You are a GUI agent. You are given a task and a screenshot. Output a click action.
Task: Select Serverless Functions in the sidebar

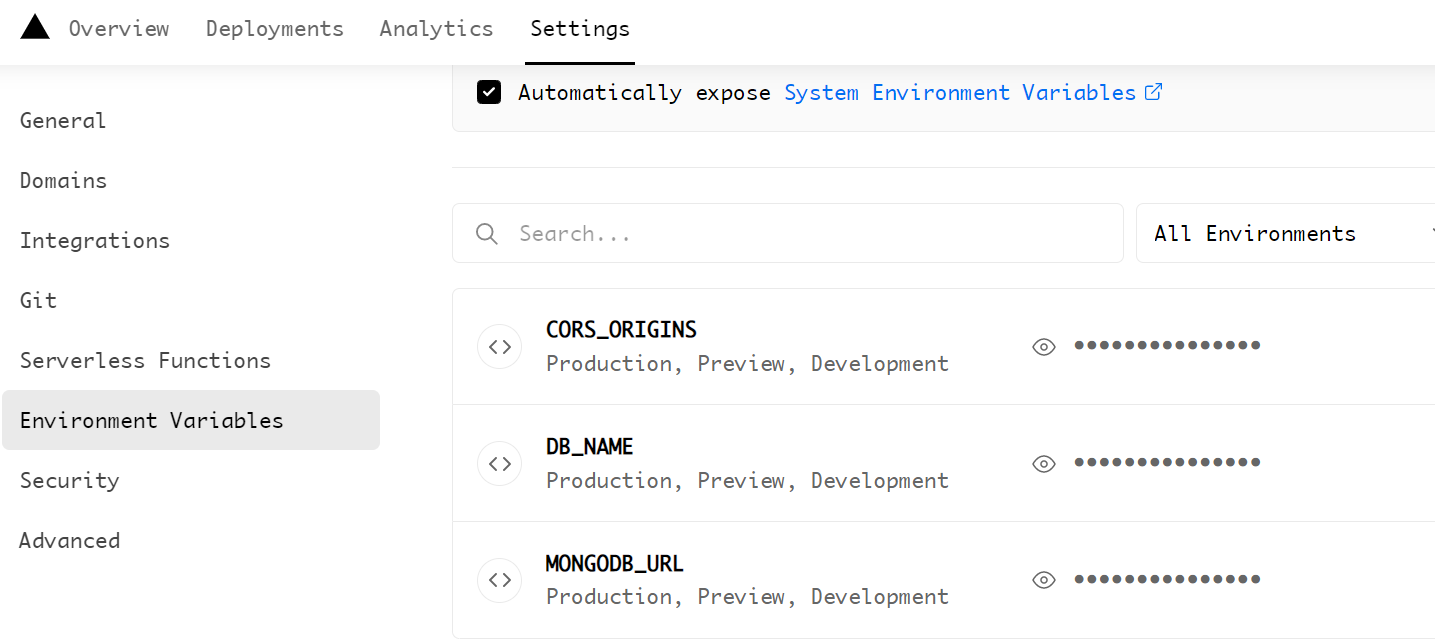(x=145, y=360)
